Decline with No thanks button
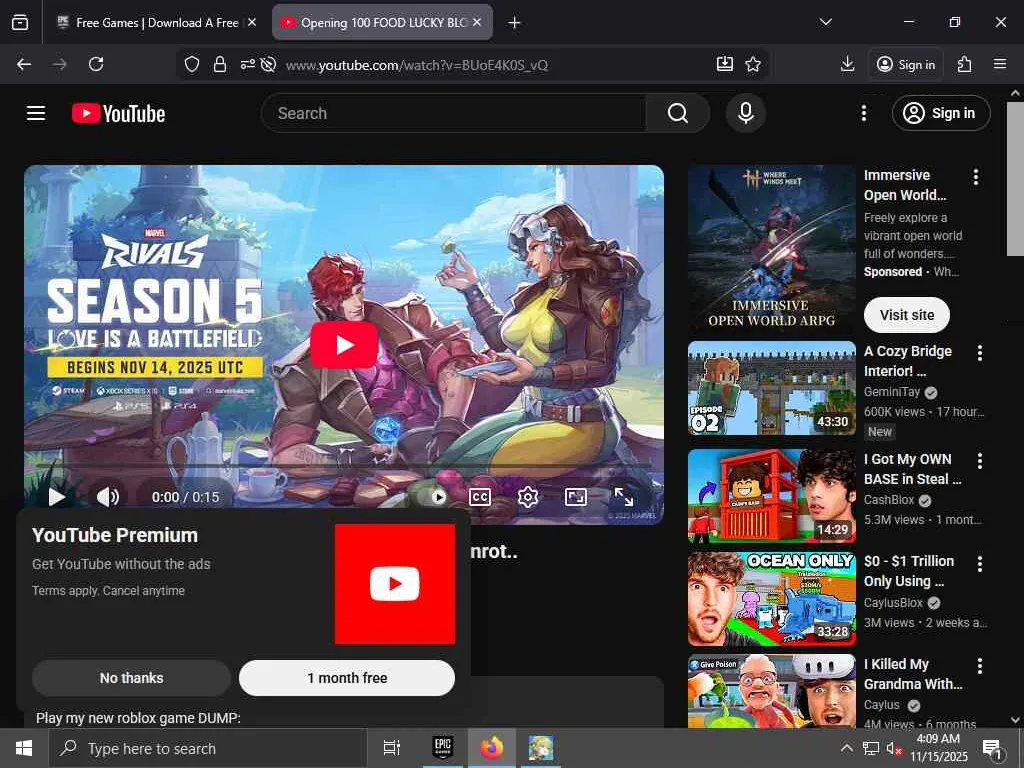 click(x=131, y=678)
